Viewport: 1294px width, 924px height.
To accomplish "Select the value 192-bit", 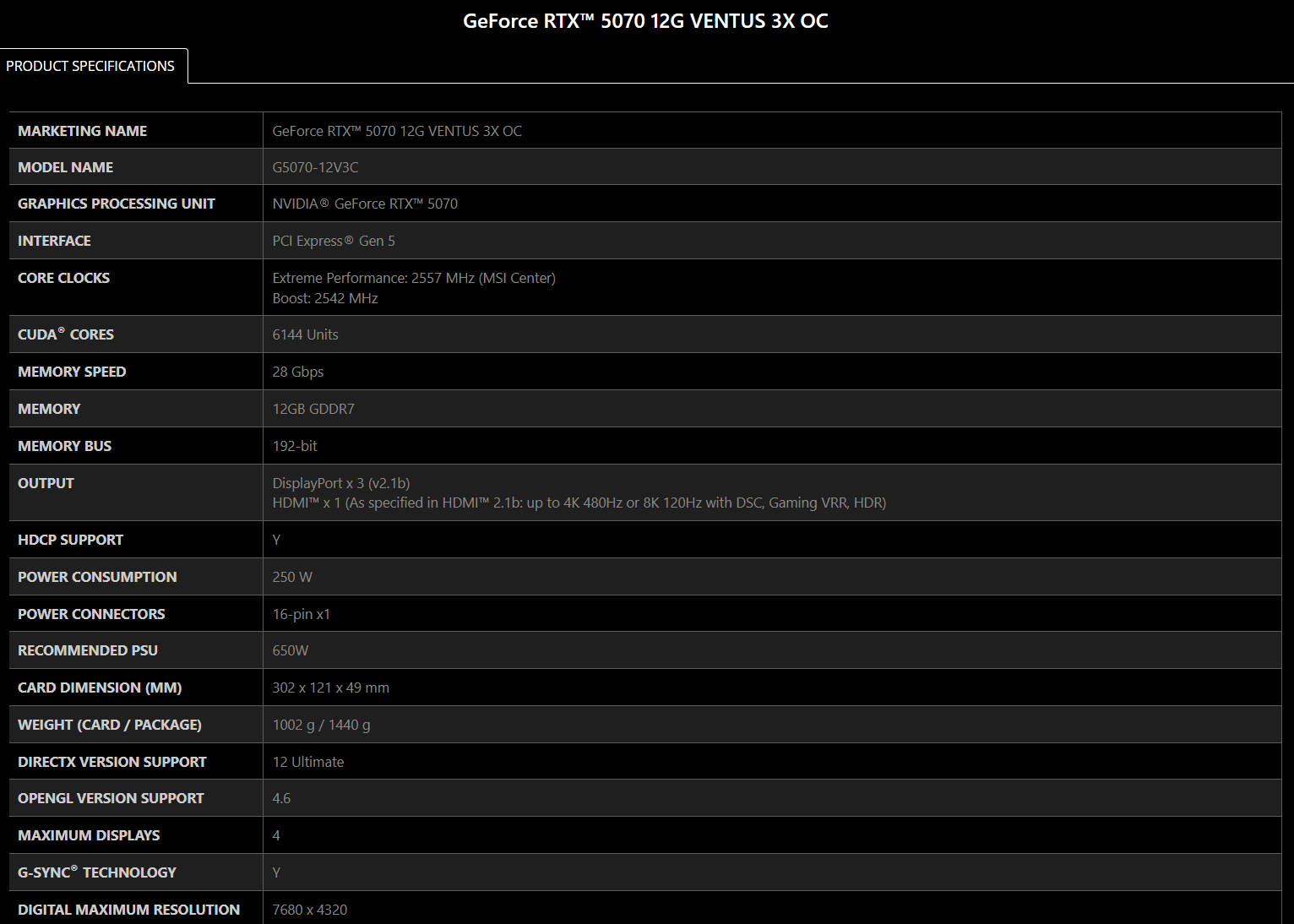I will click(295, 446).
